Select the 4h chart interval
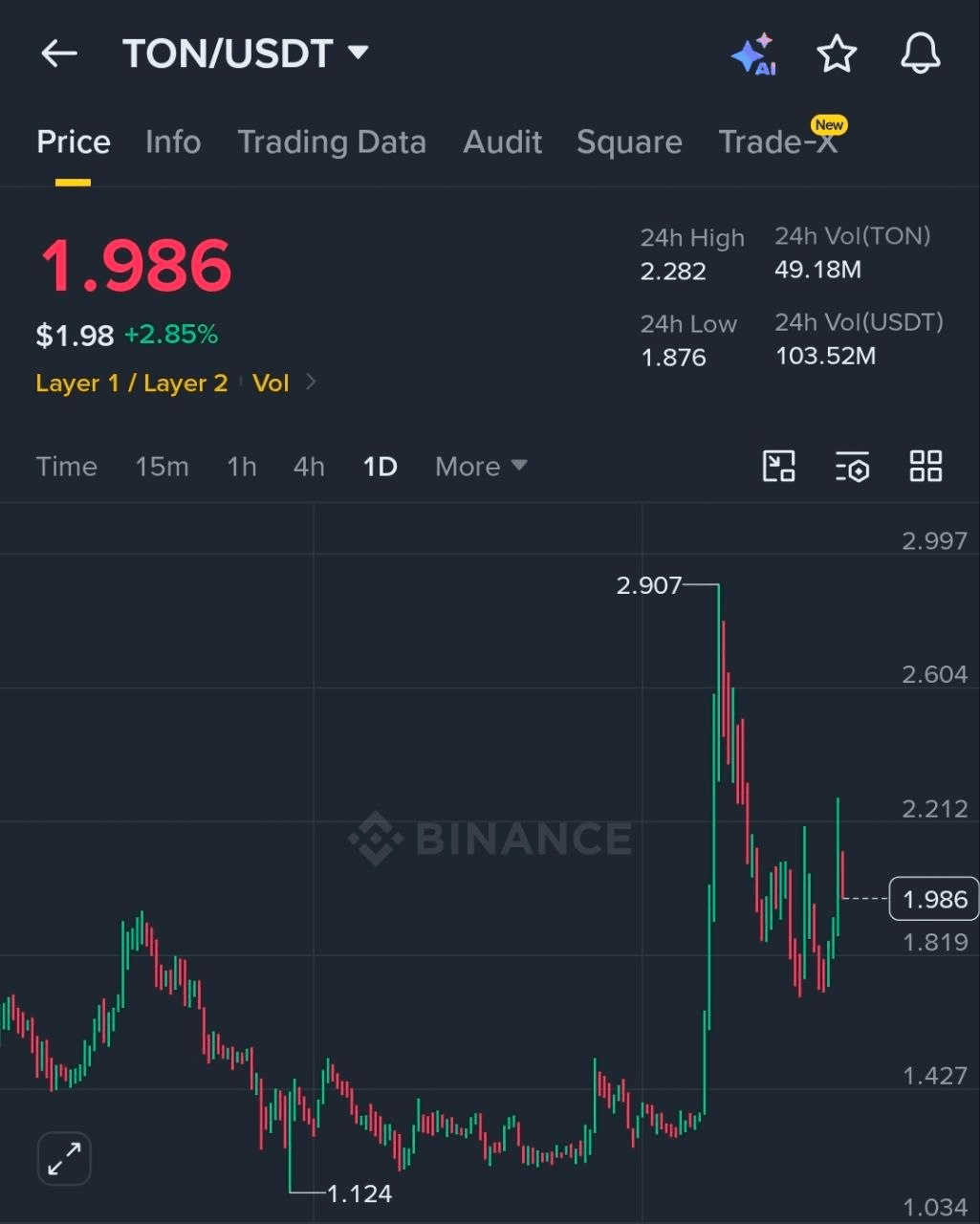The width and height of the screenshot is (980, 1224). (x=309, y=467)
